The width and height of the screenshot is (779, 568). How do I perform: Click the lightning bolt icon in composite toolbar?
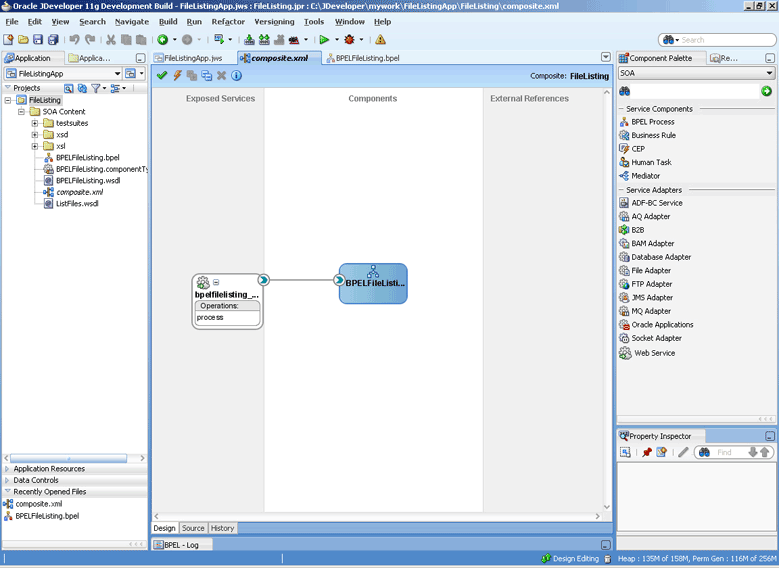[x=177, y=76]
